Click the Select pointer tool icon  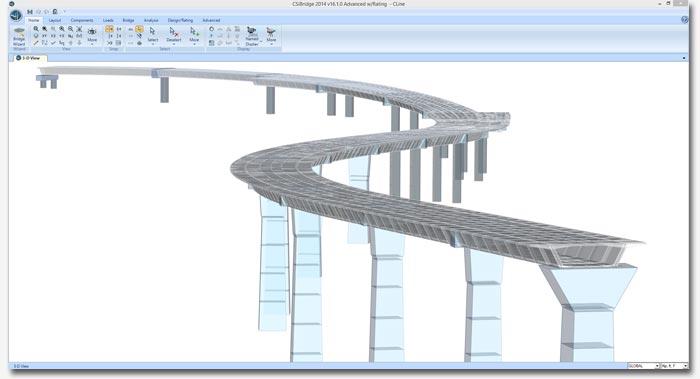tap(153, 35)
